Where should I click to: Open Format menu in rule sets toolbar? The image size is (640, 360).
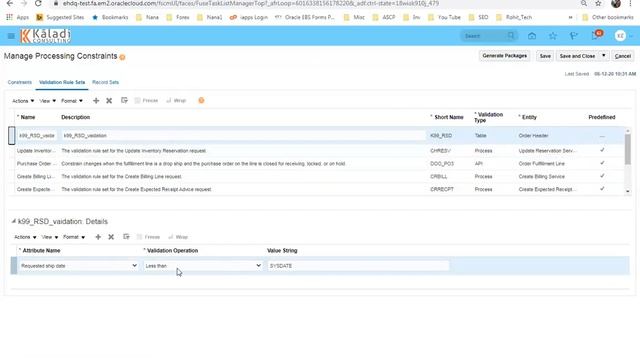(x=71, y=101)
